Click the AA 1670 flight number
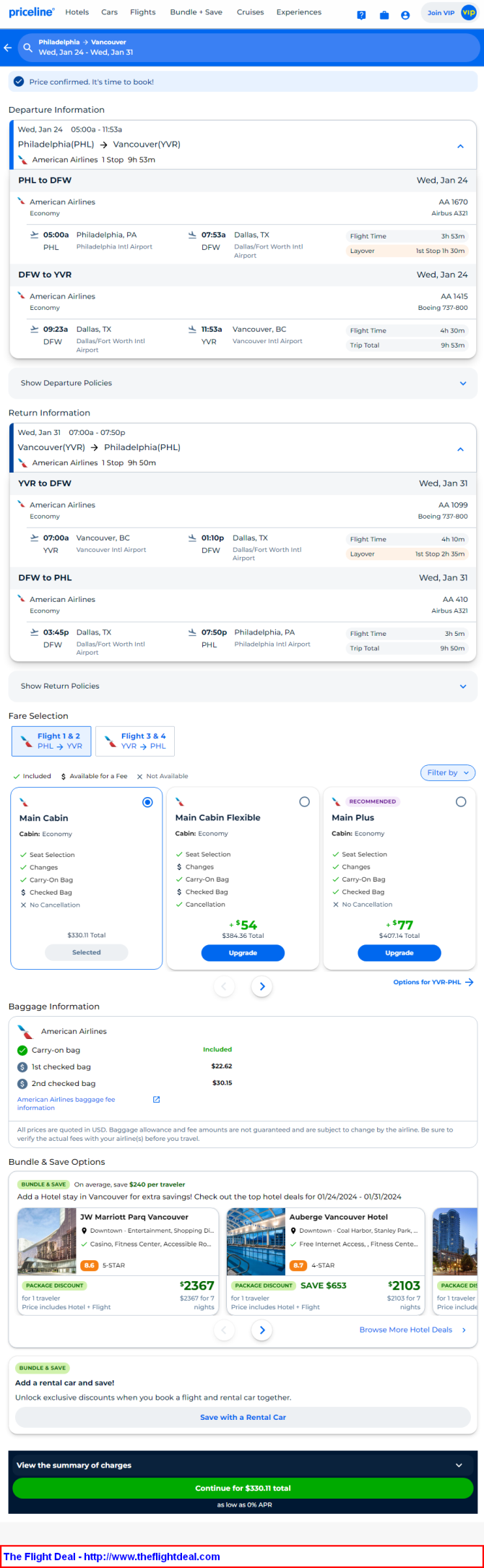 tap(453, 202)
